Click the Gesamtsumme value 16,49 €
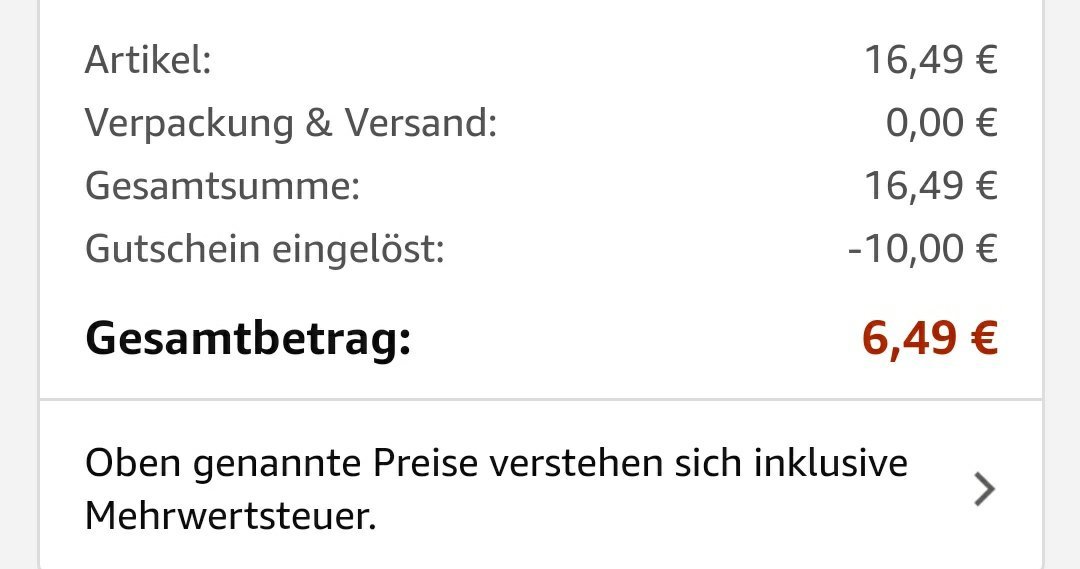Screen dimensions: 1080x569 931,186
